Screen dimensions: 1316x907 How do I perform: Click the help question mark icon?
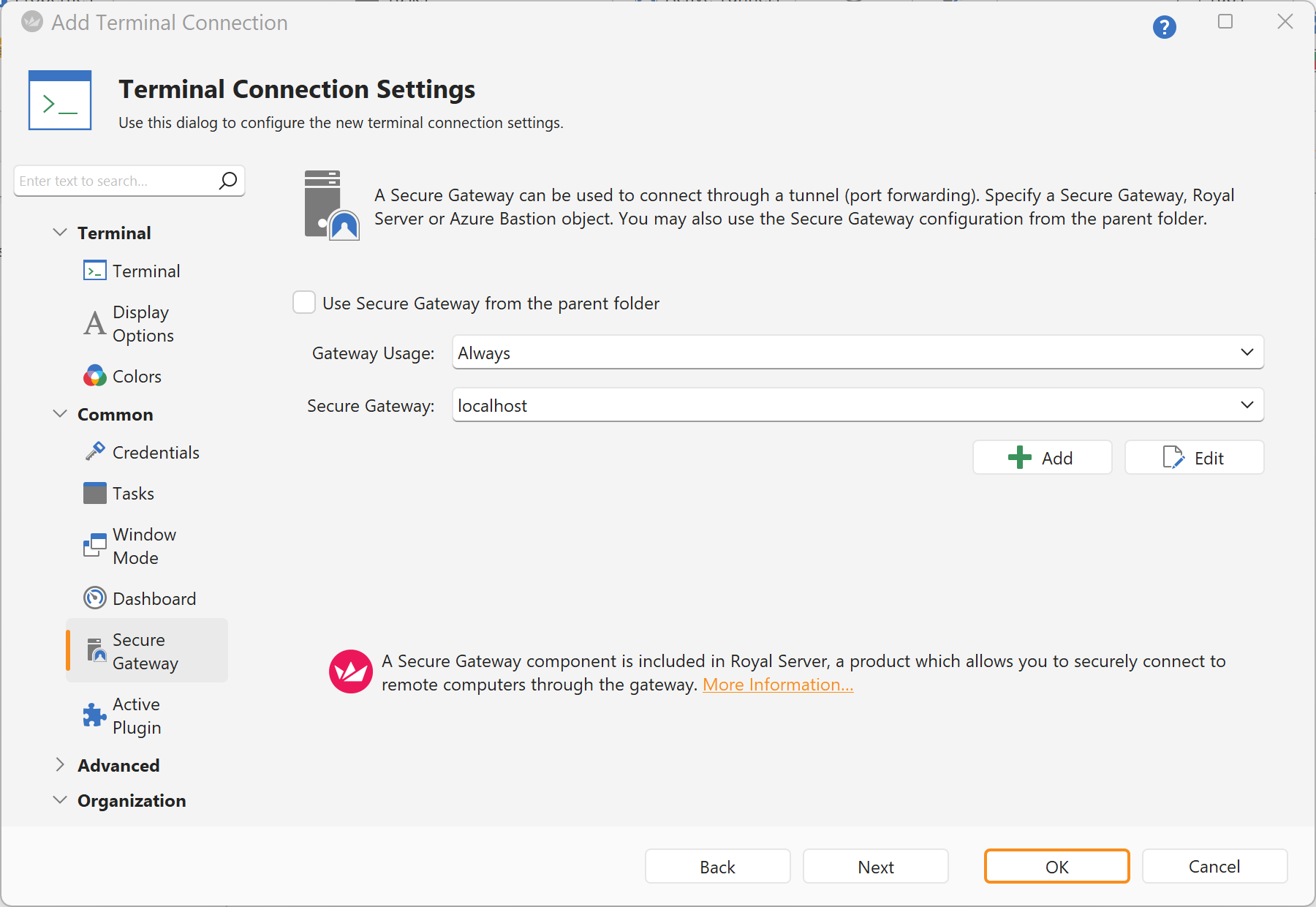[1164, 27]
